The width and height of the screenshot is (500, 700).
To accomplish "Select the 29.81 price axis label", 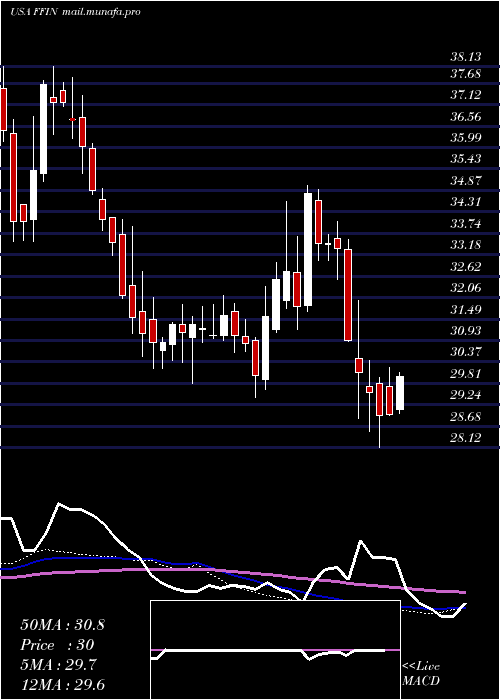I will coord(466,374).
